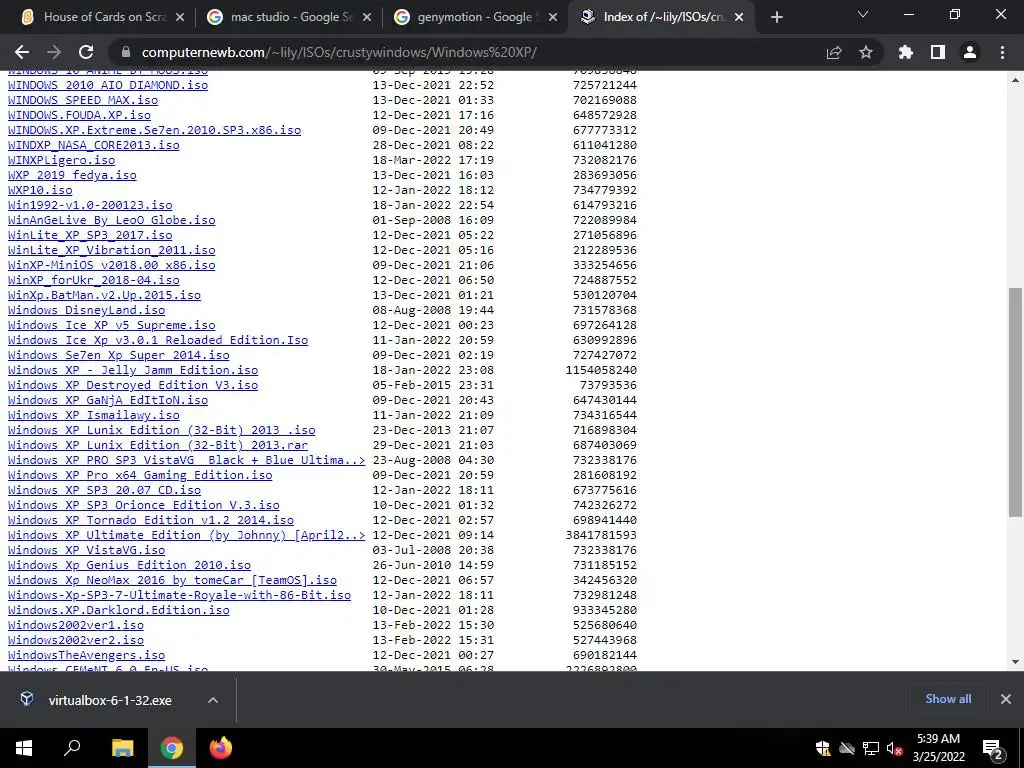Click Chrome icon in taskbar
Screen dimensions: 1024x768
[x=172, y=748]
